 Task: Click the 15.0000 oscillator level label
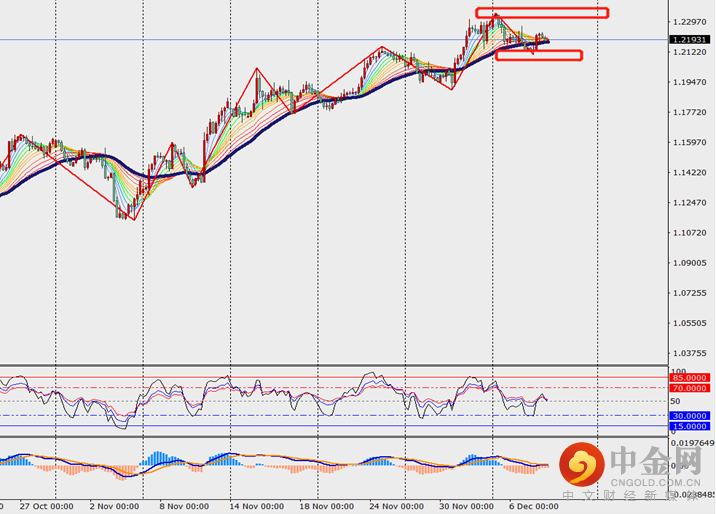pyautogui.click(x=690, y=426)
